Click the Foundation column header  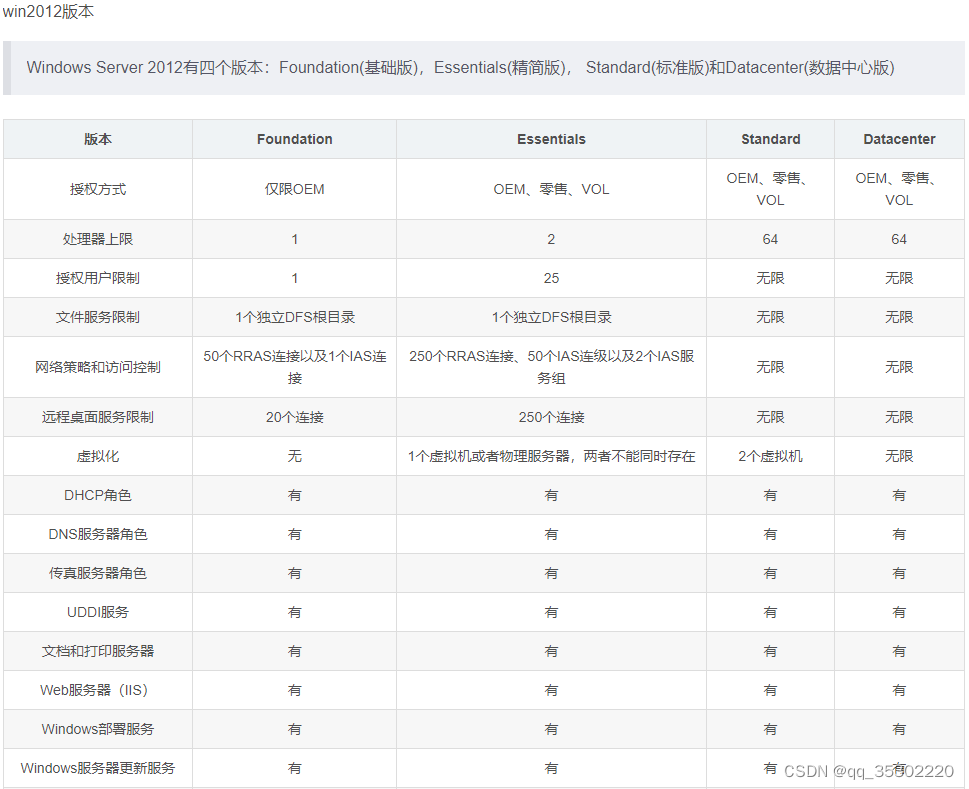click(294, 139)
